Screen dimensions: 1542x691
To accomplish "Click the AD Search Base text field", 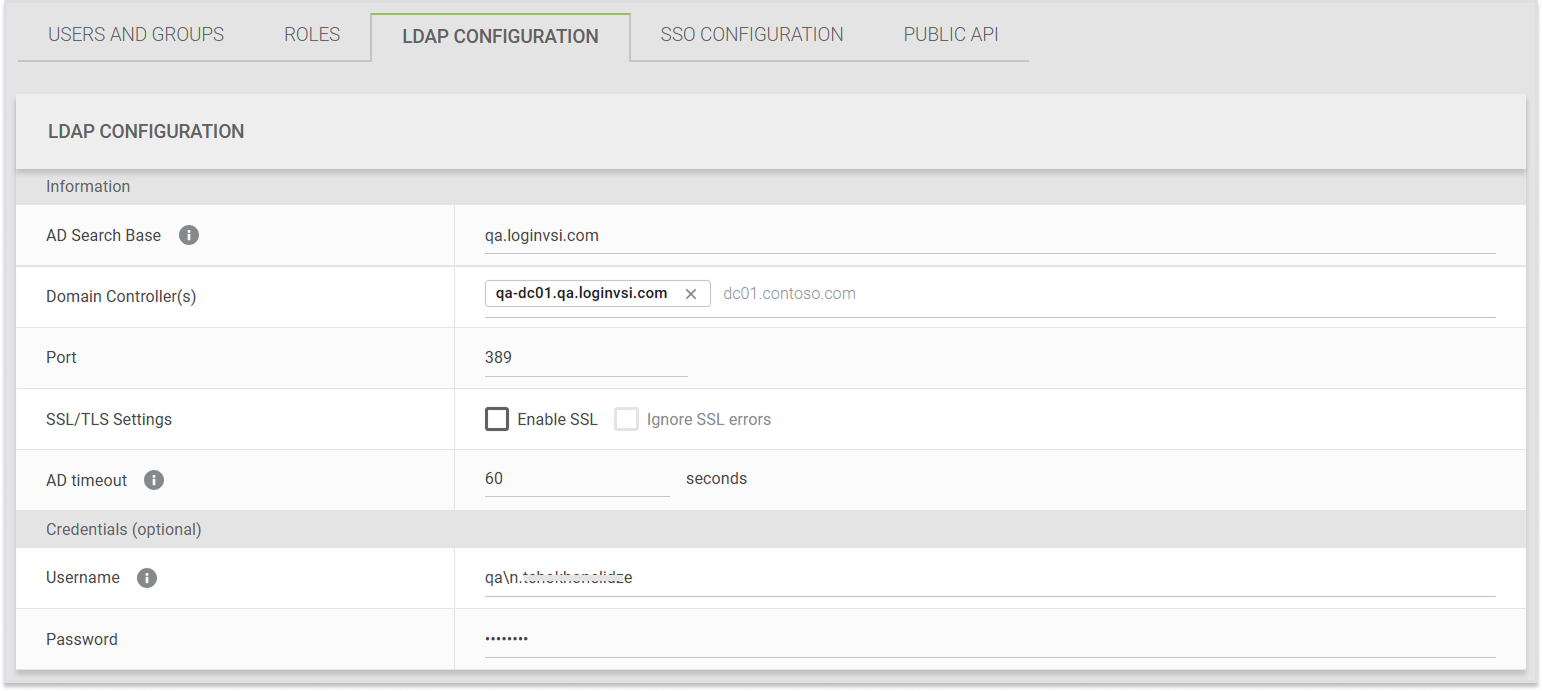I will (988, 236).
